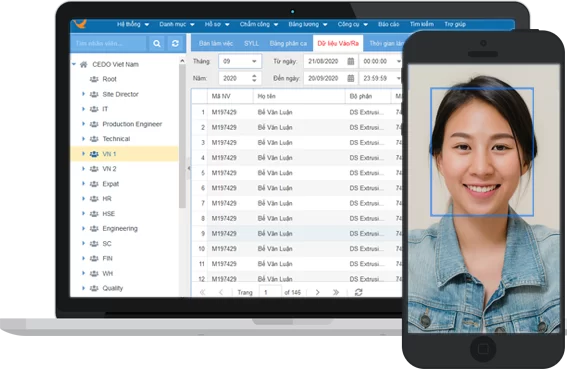This screenshot has width=567, height=369.
Task: Select row 9 Bế Văn Luân
Action: coord(297,234)
